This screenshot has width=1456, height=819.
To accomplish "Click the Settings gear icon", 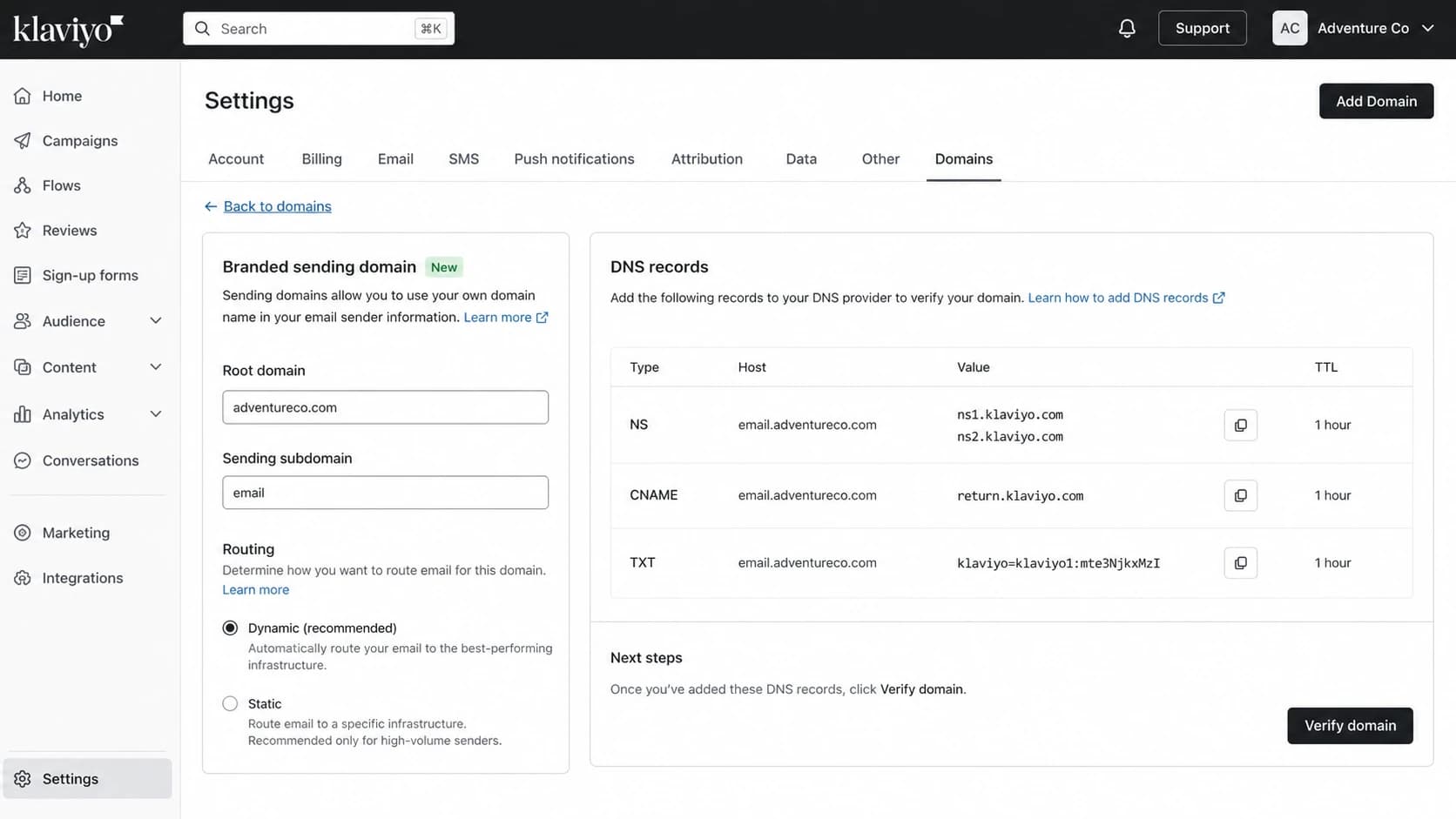I will coord(23,779).
